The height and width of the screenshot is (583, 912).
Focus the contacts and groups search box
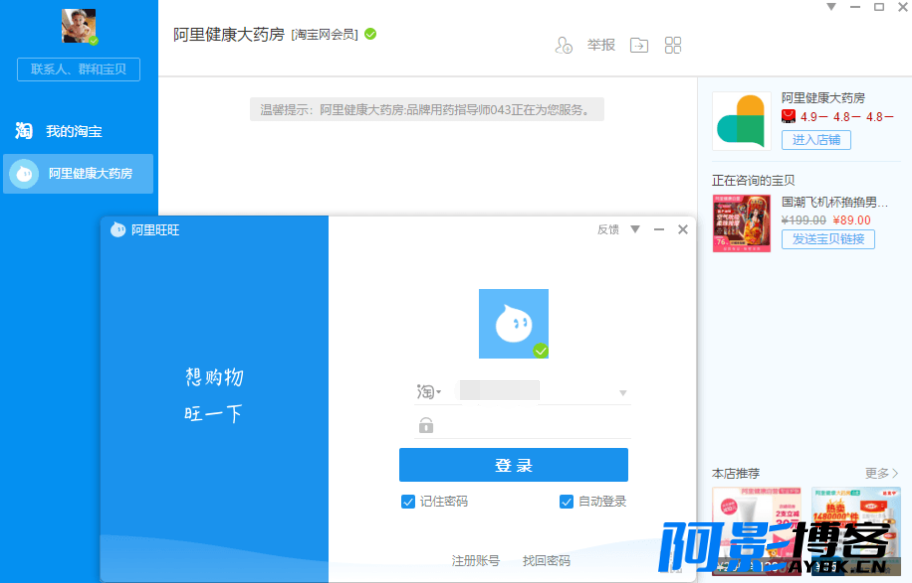tap(79, 69)
